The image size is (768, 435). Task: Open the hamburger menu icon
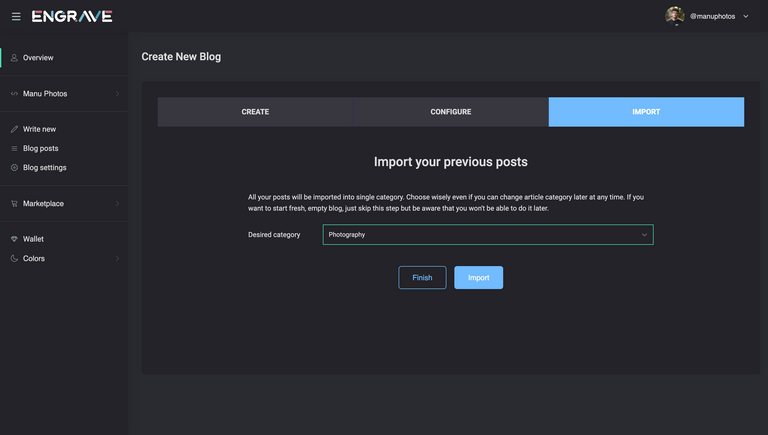[x=16, y=17]
